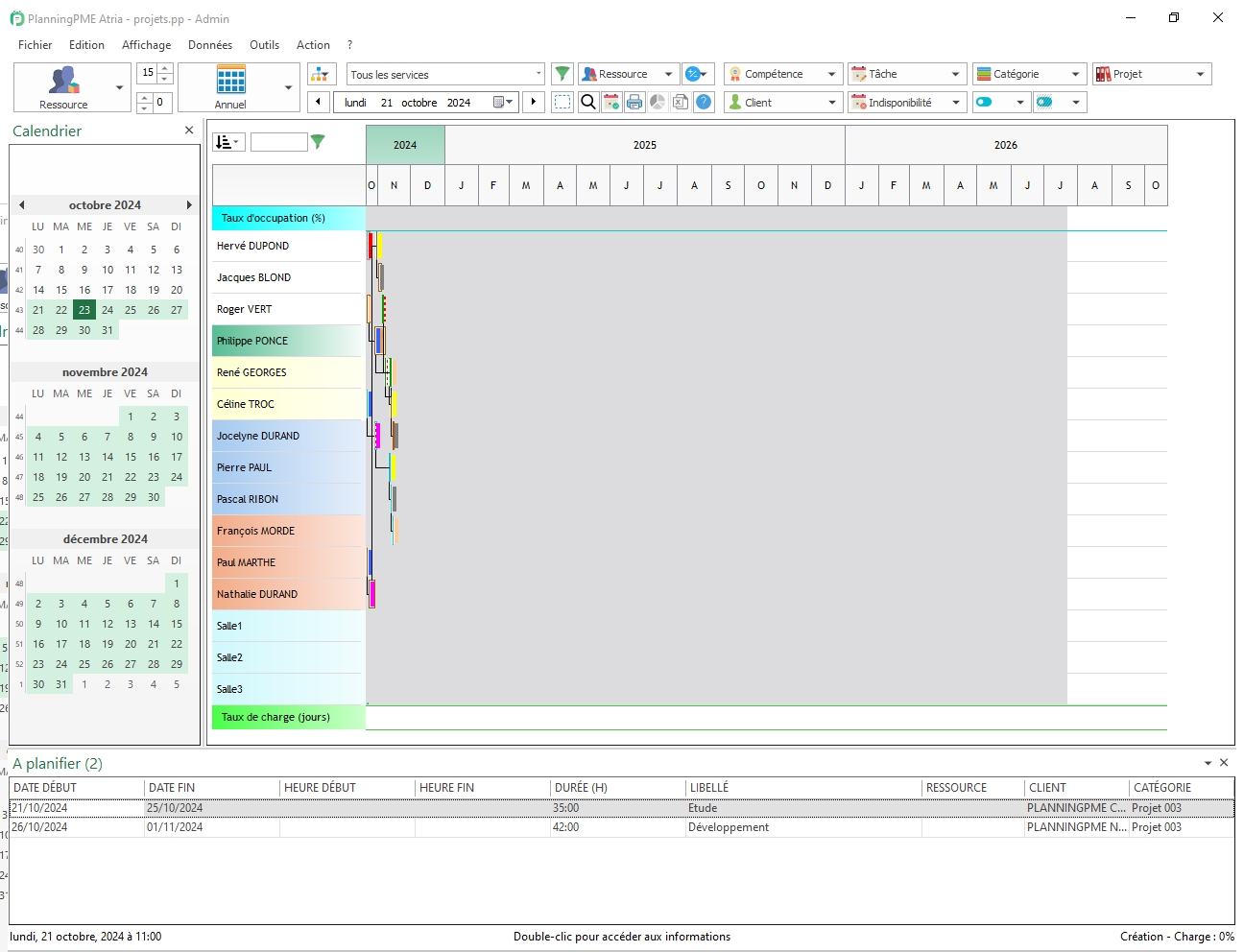The width and height of the screenshot is (1244, 952).
Task: Select the Philippe PONCE resource row
Action: pos(288,341)
